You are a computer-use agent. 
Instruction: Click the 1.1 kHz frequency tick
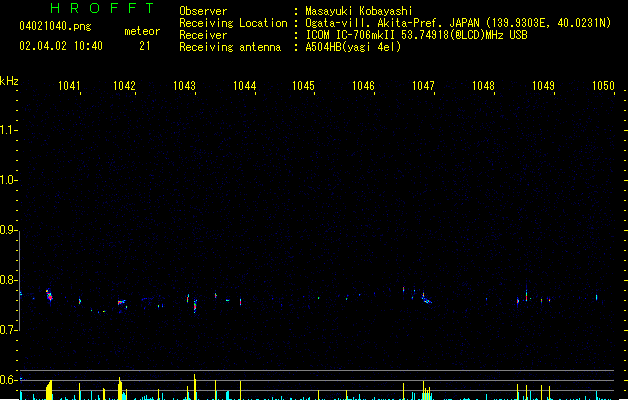[x=8, y=130]
